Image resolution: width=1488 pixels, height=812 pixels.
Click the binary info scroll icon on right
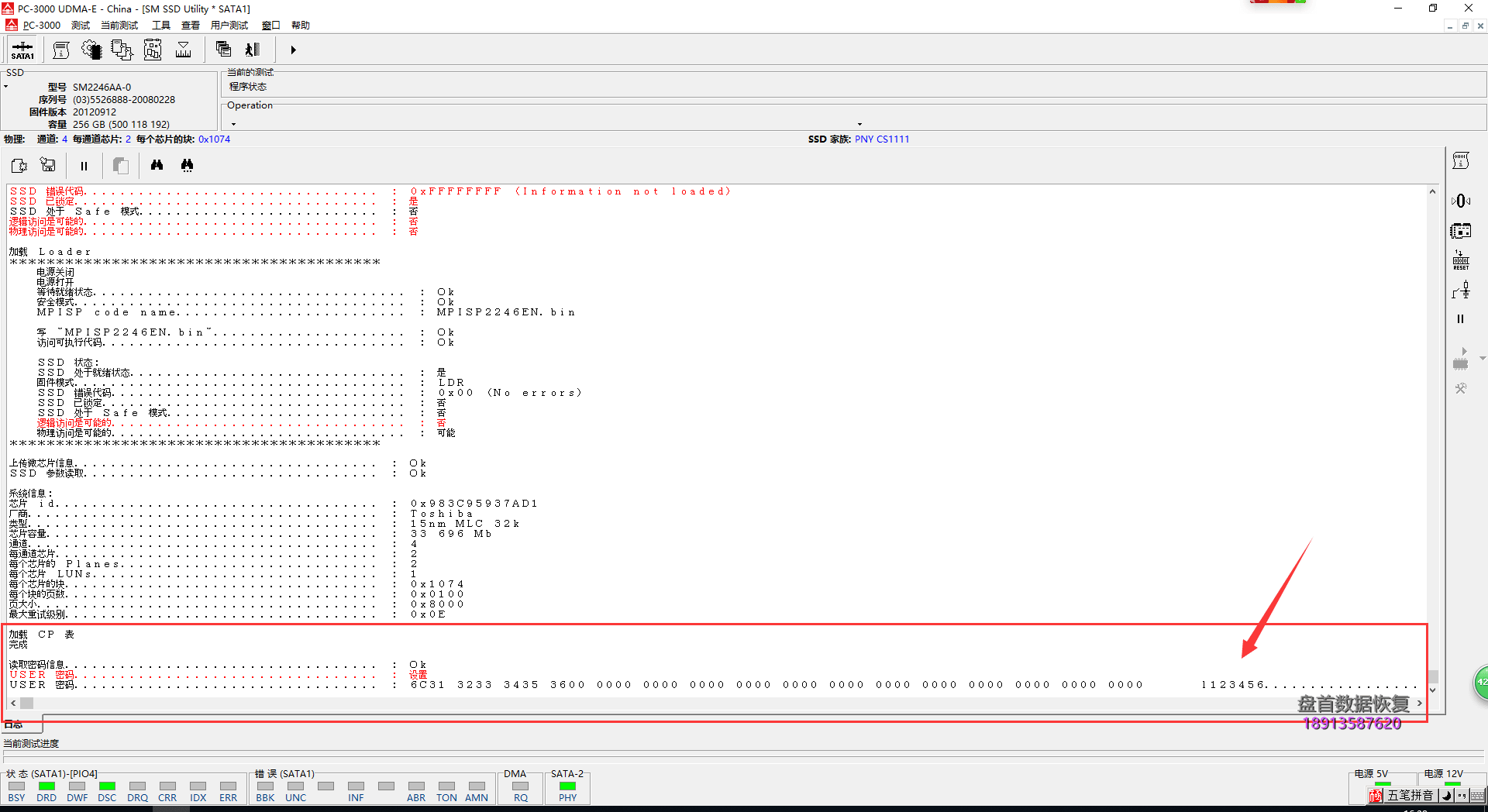coord(1461,160)
